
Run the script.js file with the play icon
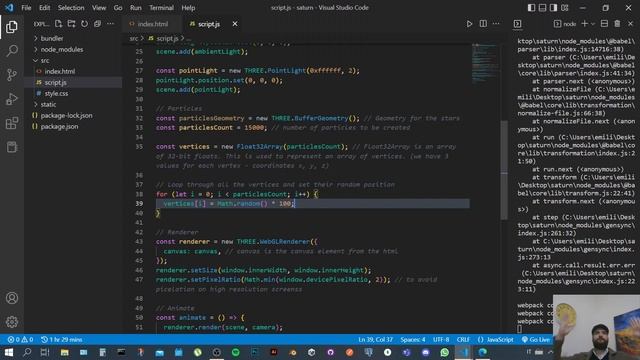click(469, 24)
